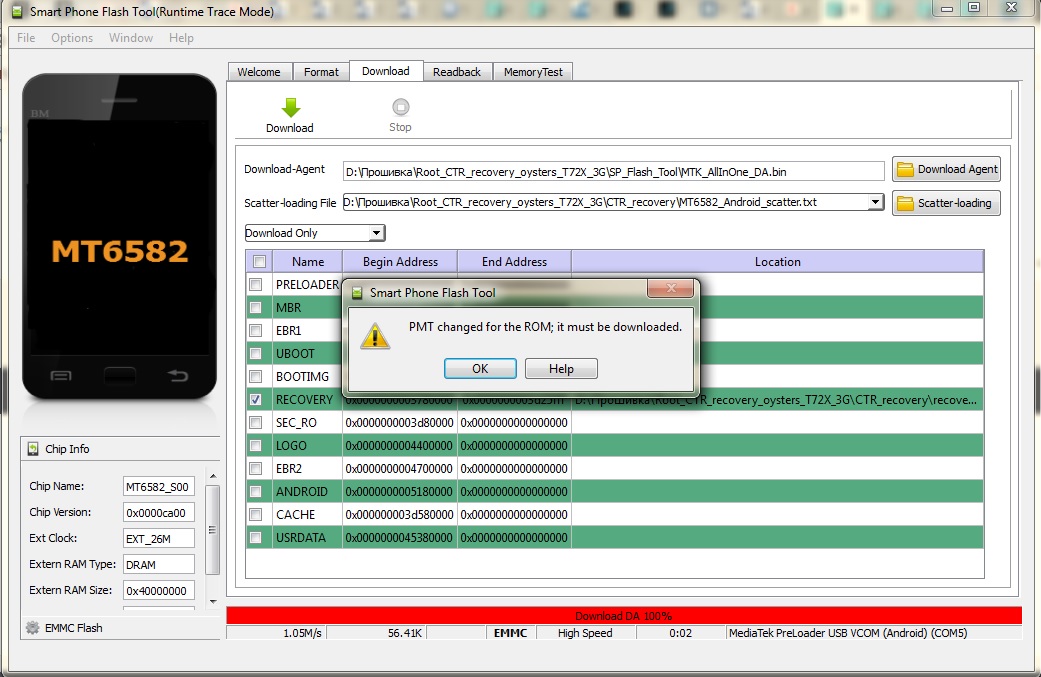Viewport: 1041px width, 677px height.
Task: Close the Smart Phone Flash Tool dialog
Action: click(670, 290)
